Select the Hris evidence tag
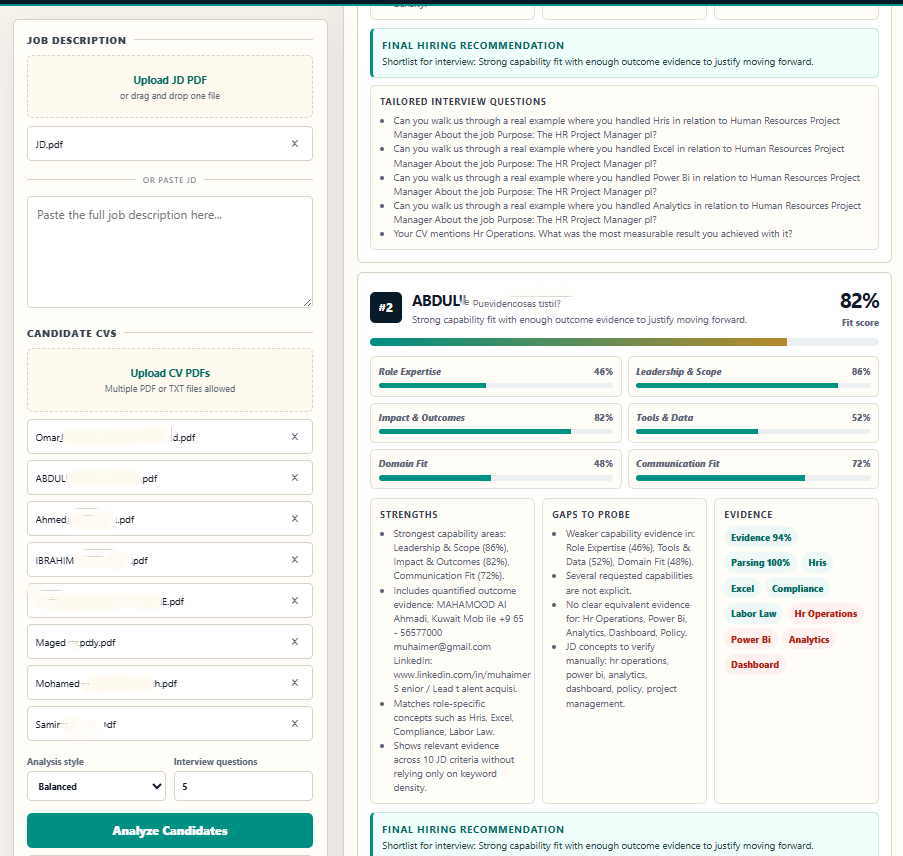This screenshot has height=856, width=903. pos(817,563)
